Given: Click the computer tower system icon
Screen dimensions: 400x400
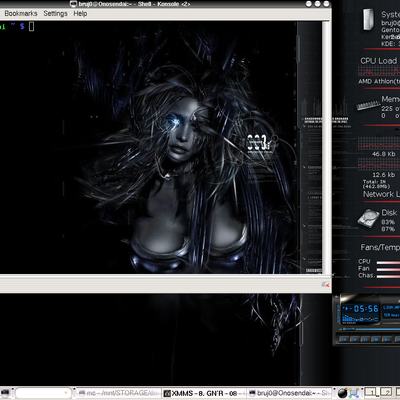Looking at the screenshot, I should click(368, 20).
